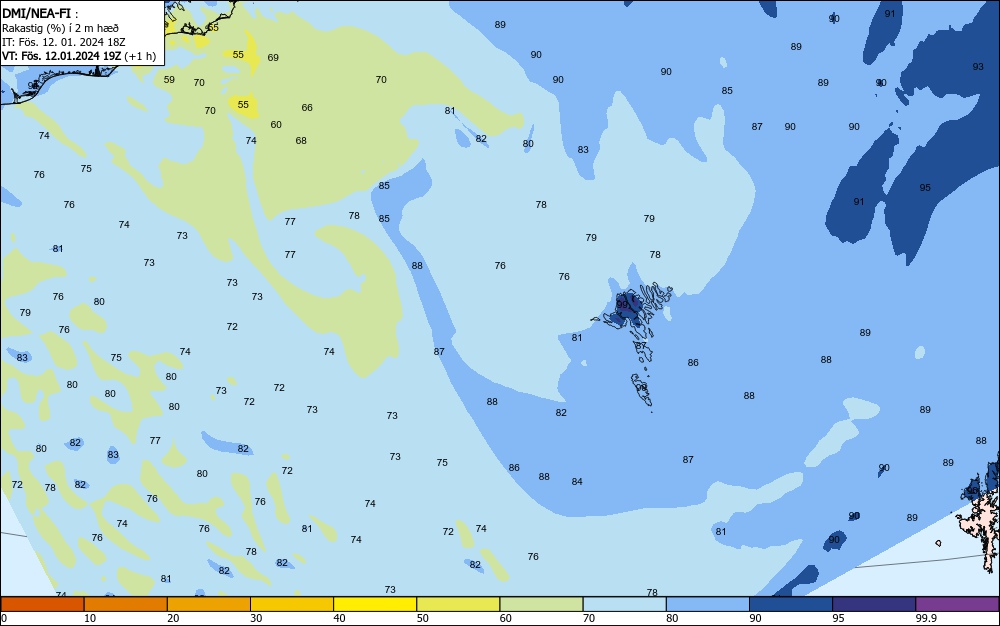Click the humidity value "68" on the map
This screenshot has width=1000, height=626.
[x=301, y=140]
